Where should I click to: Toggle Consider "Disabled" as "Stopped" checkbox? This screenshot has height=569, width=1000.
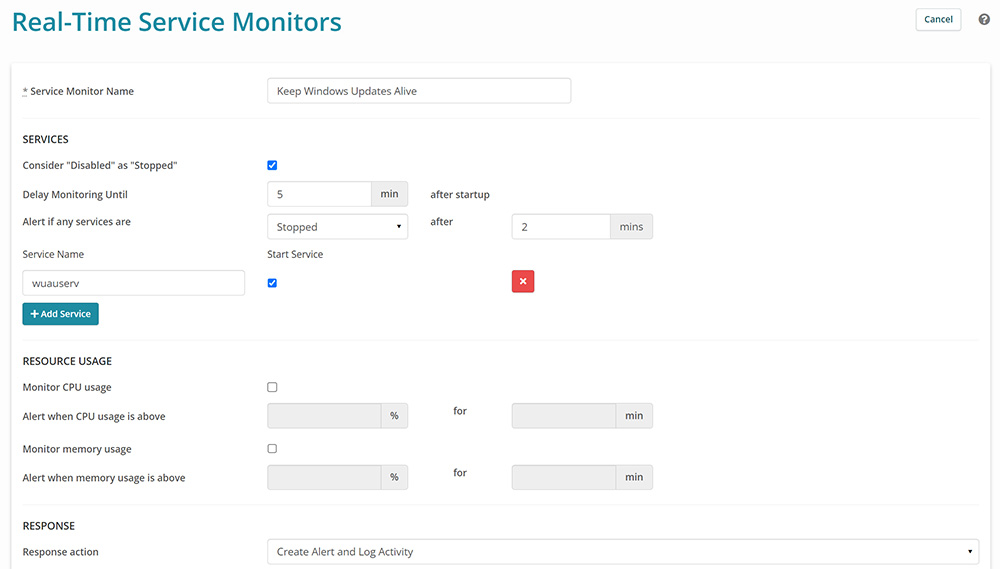272,166
